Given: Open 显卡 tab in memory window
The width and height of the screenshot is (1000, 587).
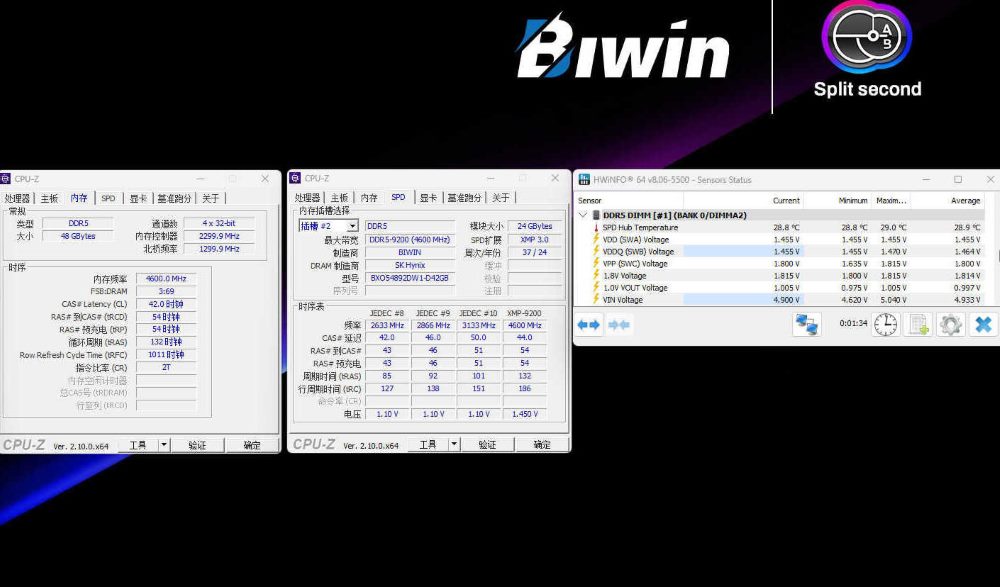Looking at the screenshot, I should click(138, 198).
